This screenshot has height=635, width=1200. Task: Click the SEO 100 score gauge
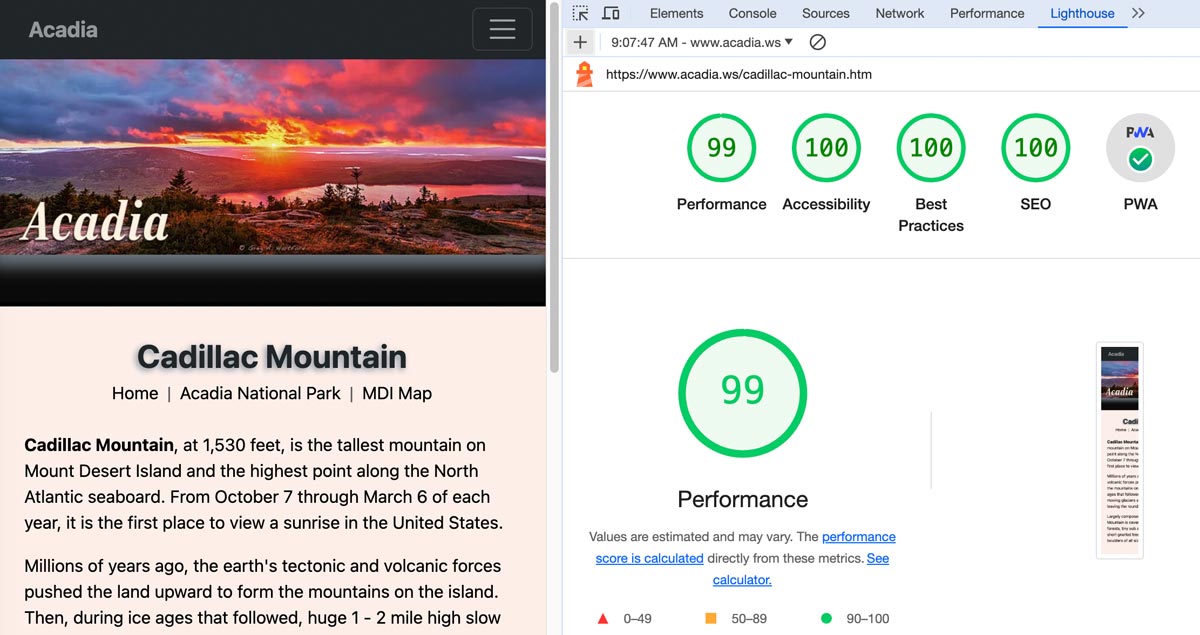[x=1035, y=148]
